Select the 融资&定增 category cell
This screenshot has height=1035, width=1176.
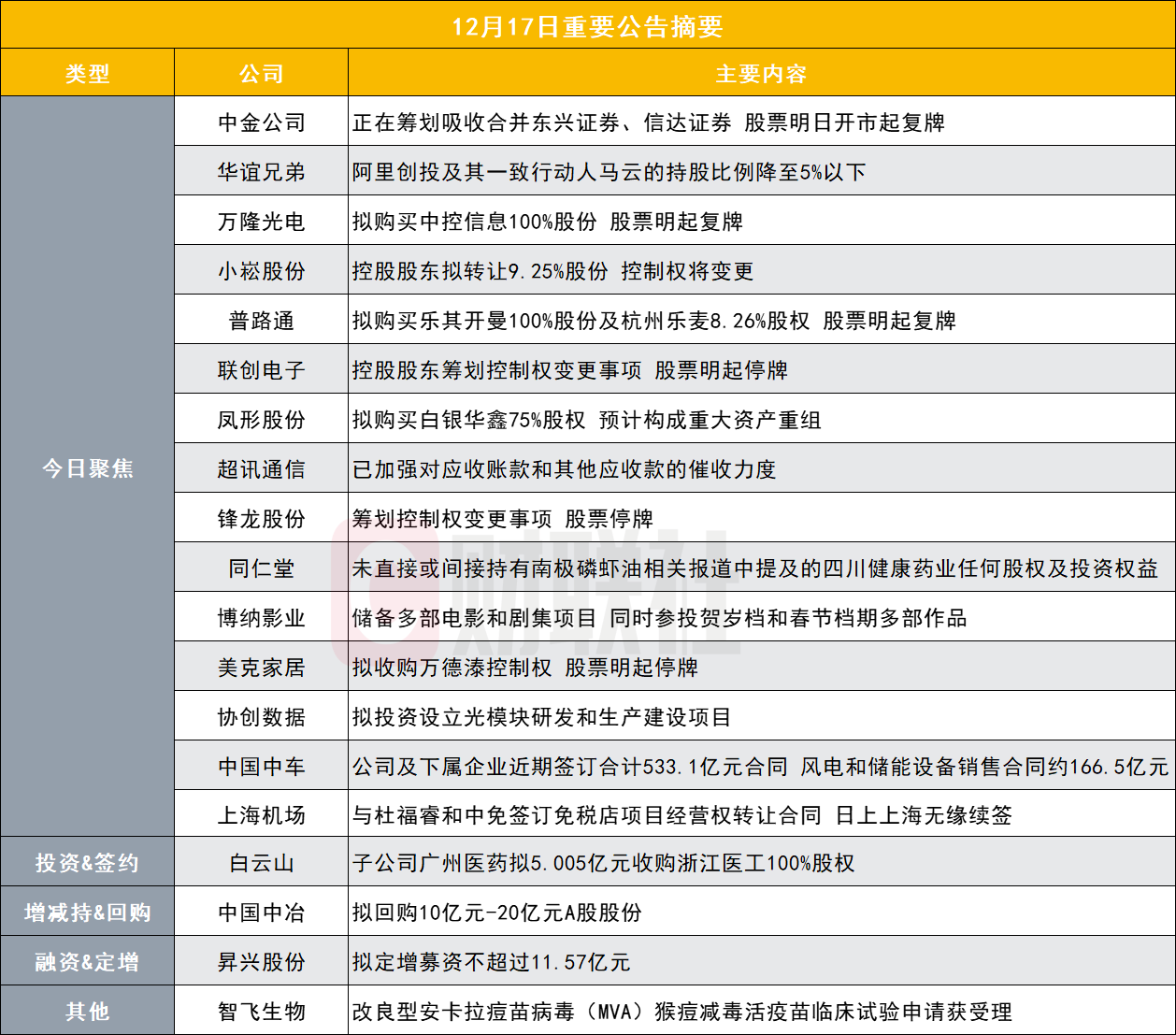click(87, 962)
